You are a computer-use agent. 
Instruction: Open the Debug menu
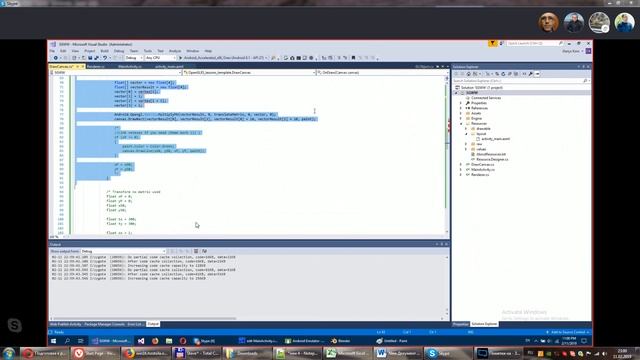pos(119,51)
